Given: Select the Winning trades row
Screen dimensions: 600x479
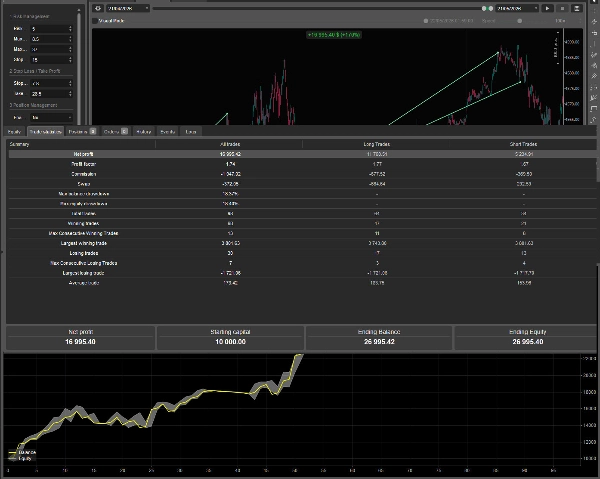Looking at the screenshot, I should pos(302,223).
